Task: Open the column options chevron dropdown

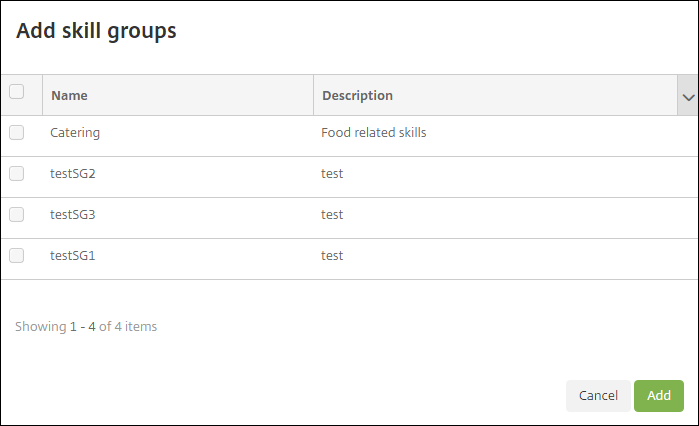Action: (688, 97)
